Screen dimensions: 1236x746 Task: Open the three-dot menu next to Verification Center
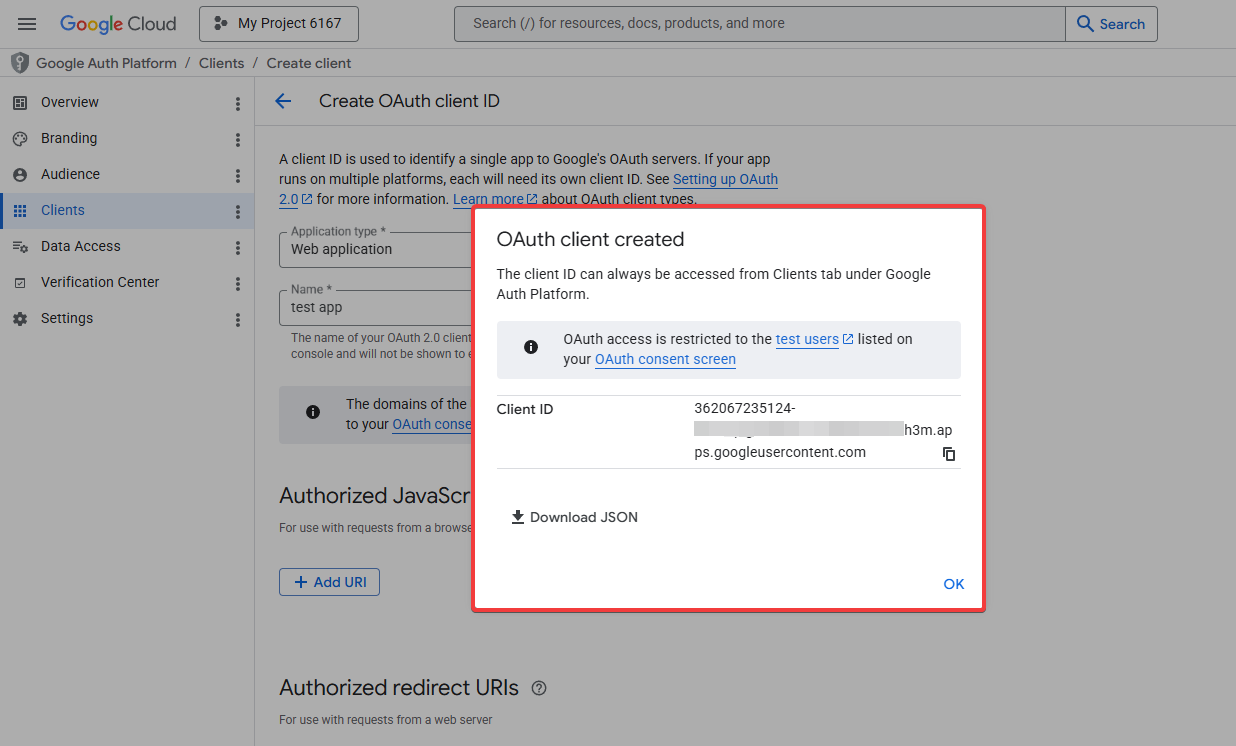pos(238,284)
